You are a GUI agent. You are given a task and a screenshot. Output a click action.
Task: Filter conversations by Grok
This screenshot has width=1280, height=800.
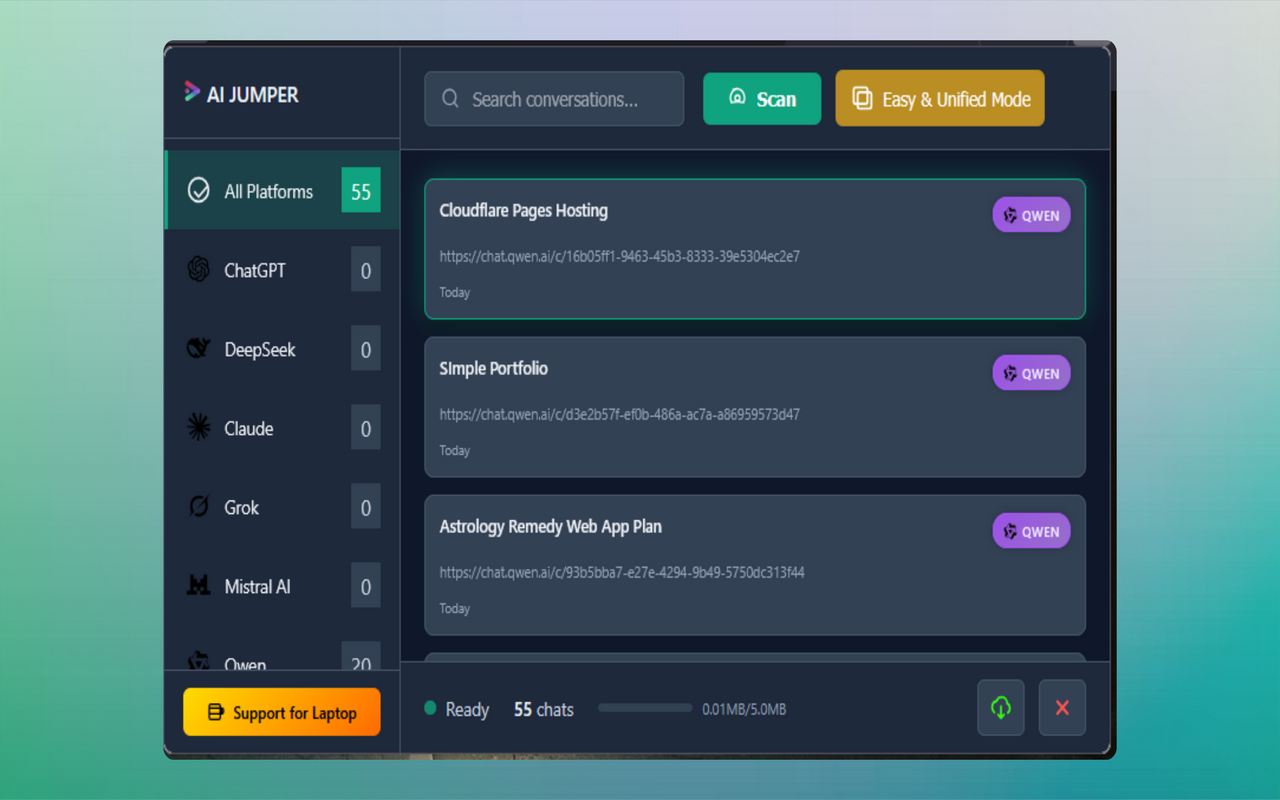click(282, 507)
